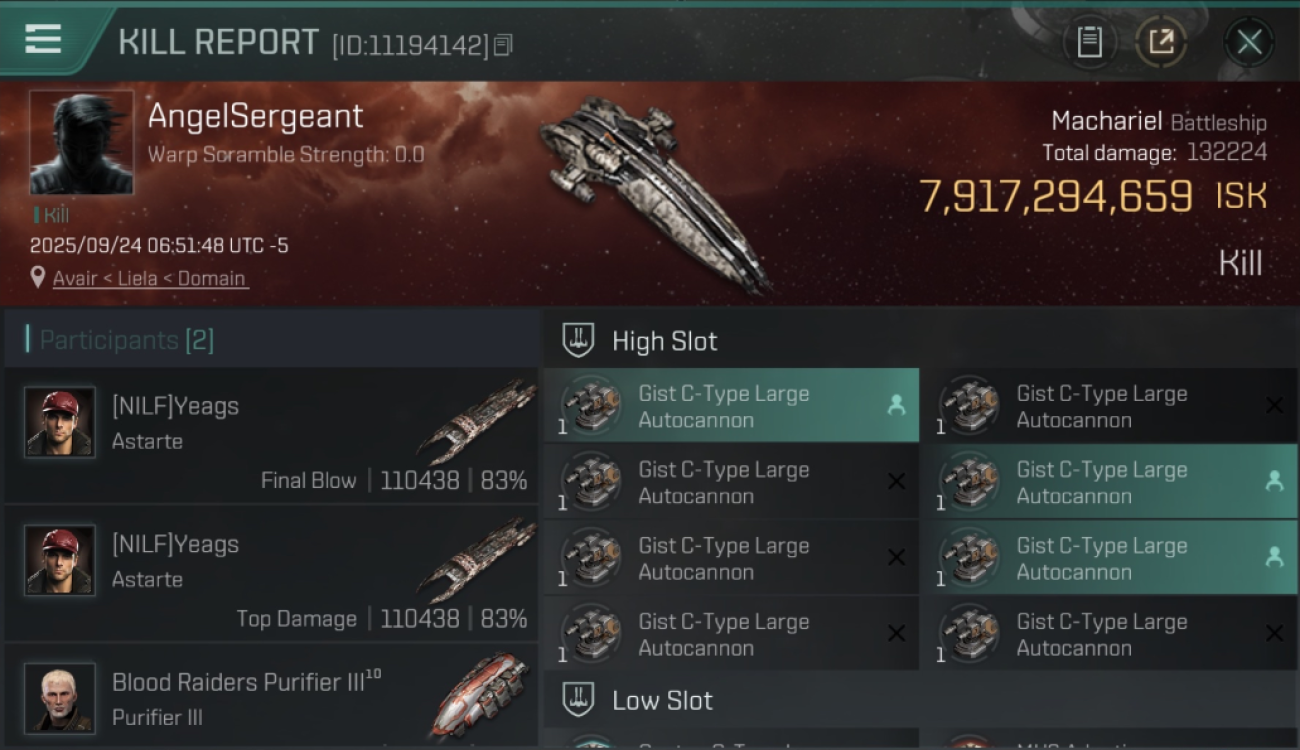Click the share export icon
The height and width of the screenshot is (750, 1300).
[1161, 42]
